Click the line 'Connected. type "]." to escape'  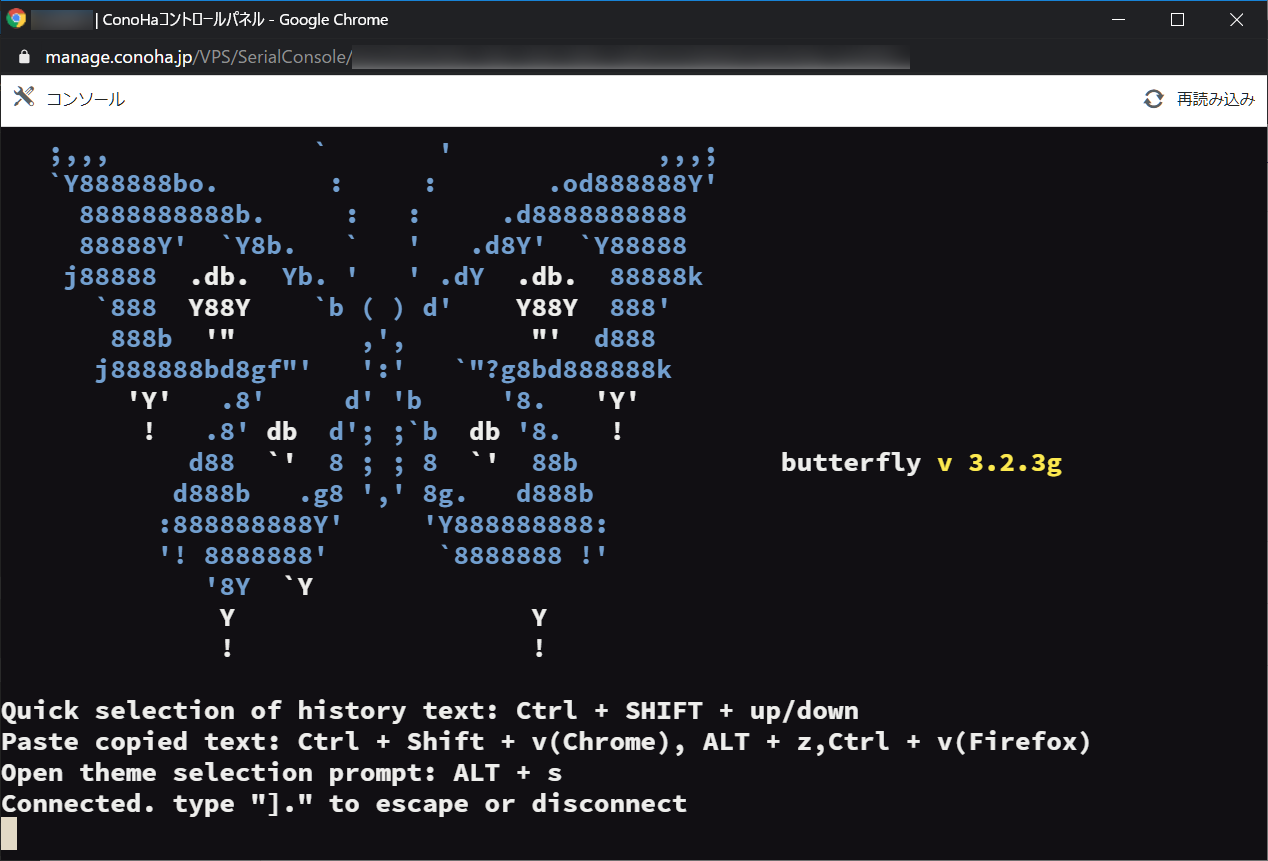[344, 804]
